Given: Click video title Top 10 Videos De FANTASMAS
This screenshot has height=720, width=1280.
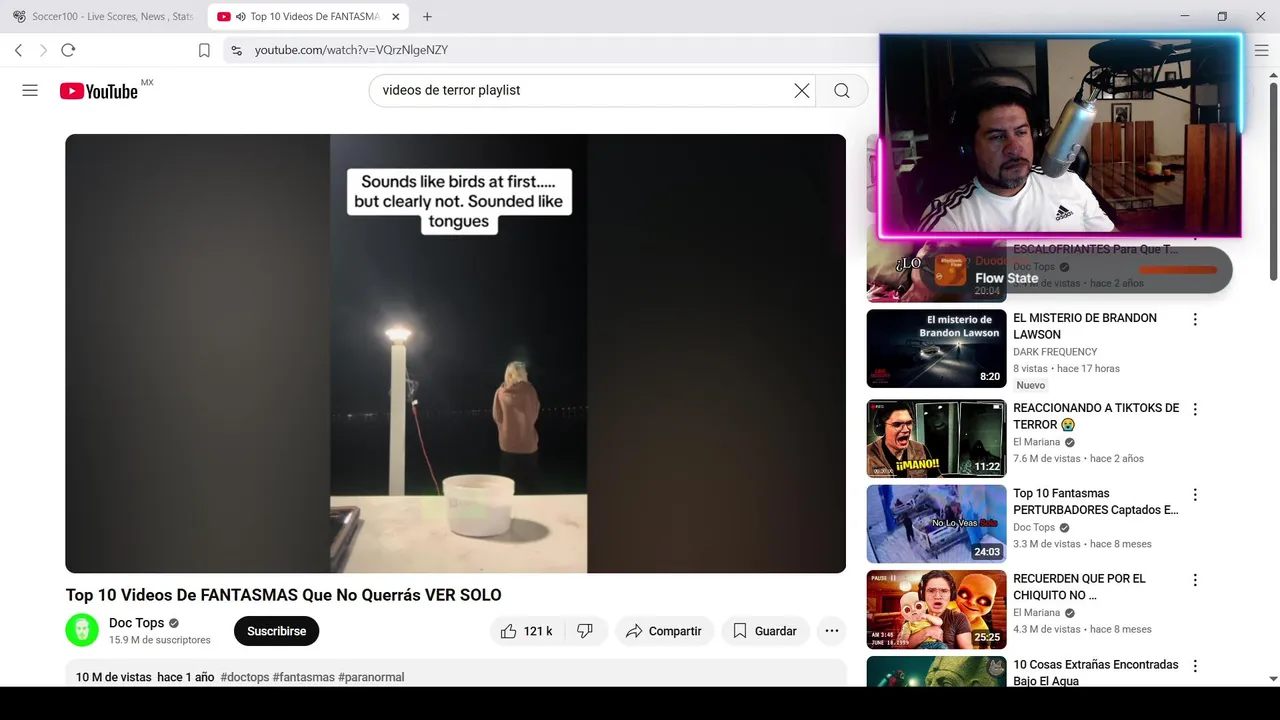Looking at the screenshot, I should pos(283,595).
